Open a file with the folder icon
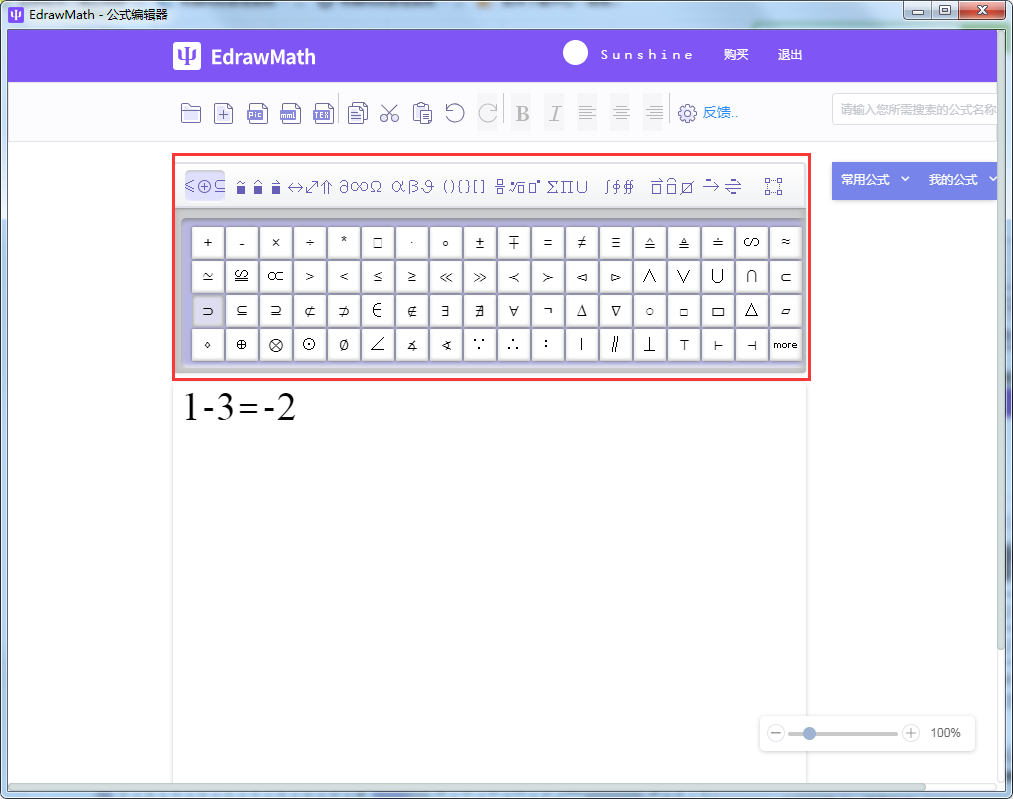Viewport: 1013px width, 799px height. (x=191, y=113)
